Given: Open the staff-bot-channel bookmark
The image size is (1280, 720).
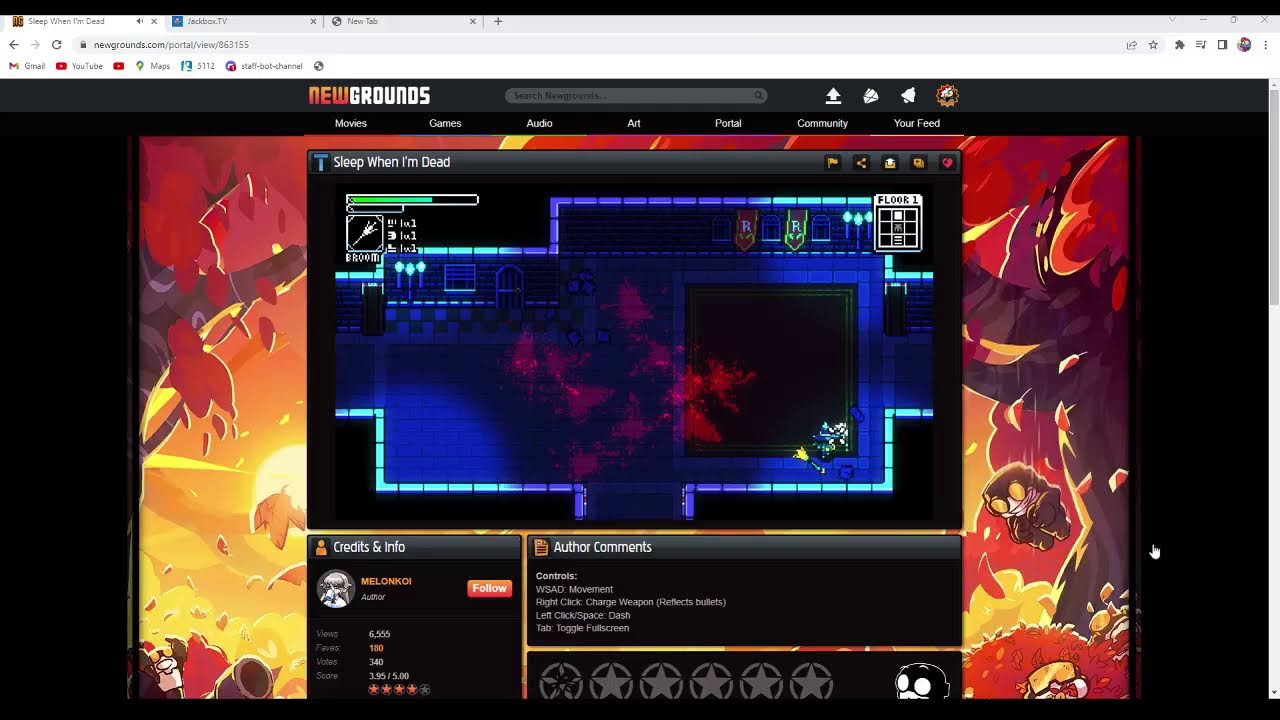Looking at the screenshot, I should [x=264, y=66].
